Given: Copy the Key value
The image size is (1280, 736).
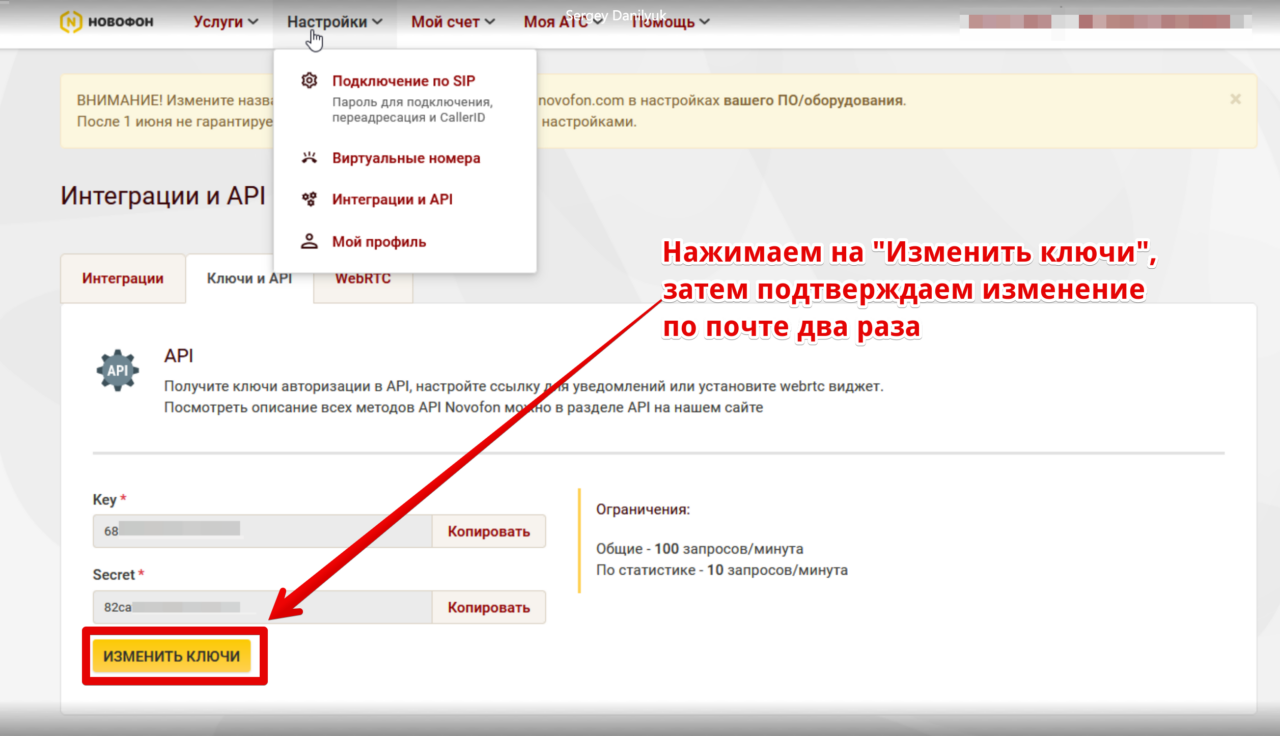Looking at the screenshot, I should pos(489,531).
